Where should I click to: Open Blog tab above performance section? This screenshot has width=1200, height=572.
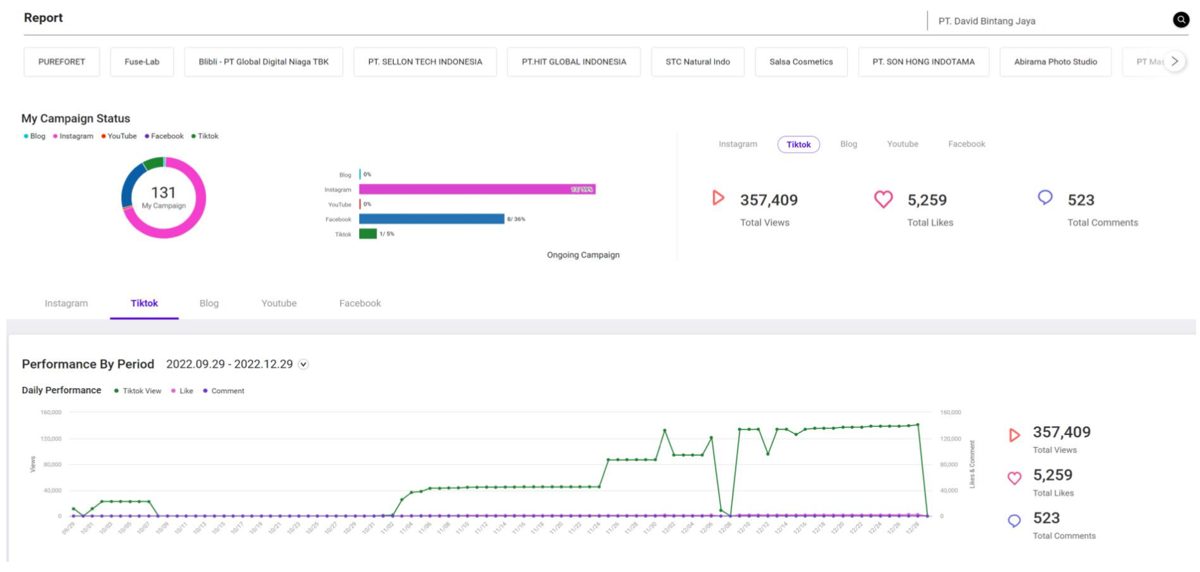[209, 303]
